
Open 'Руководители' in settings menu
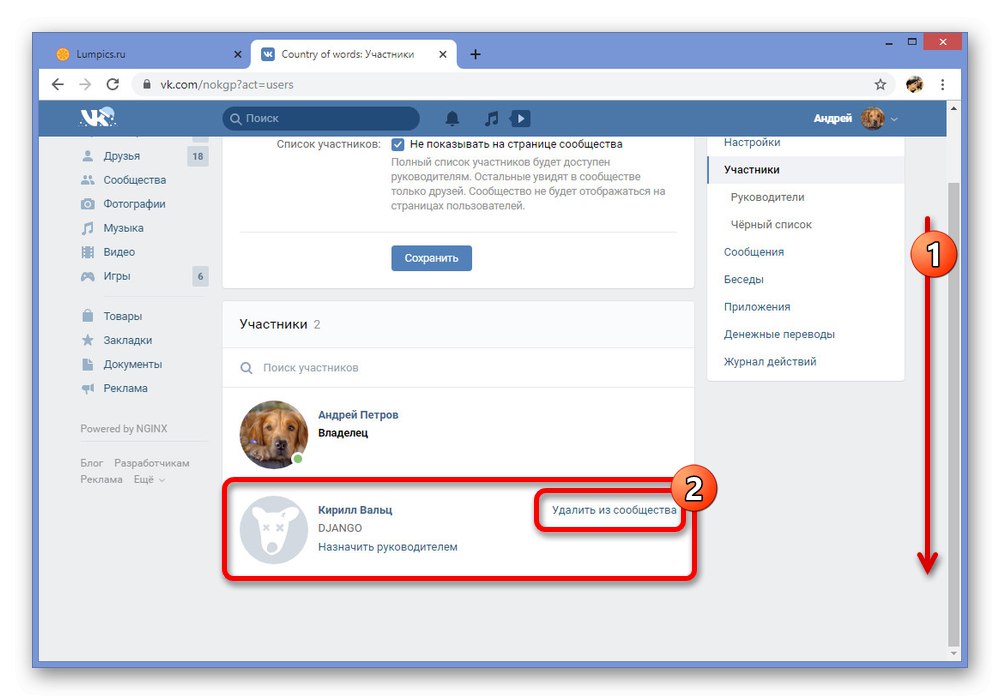tap(767, 197)
